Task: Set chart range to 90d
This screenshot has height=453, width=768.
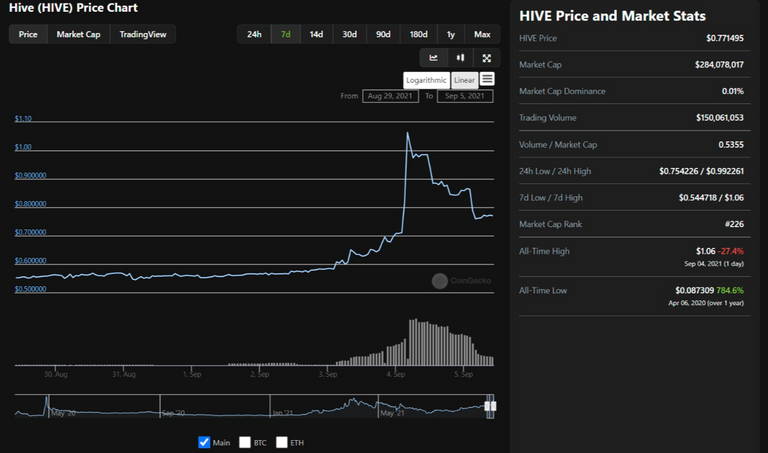Action: [x=383, y=34]
